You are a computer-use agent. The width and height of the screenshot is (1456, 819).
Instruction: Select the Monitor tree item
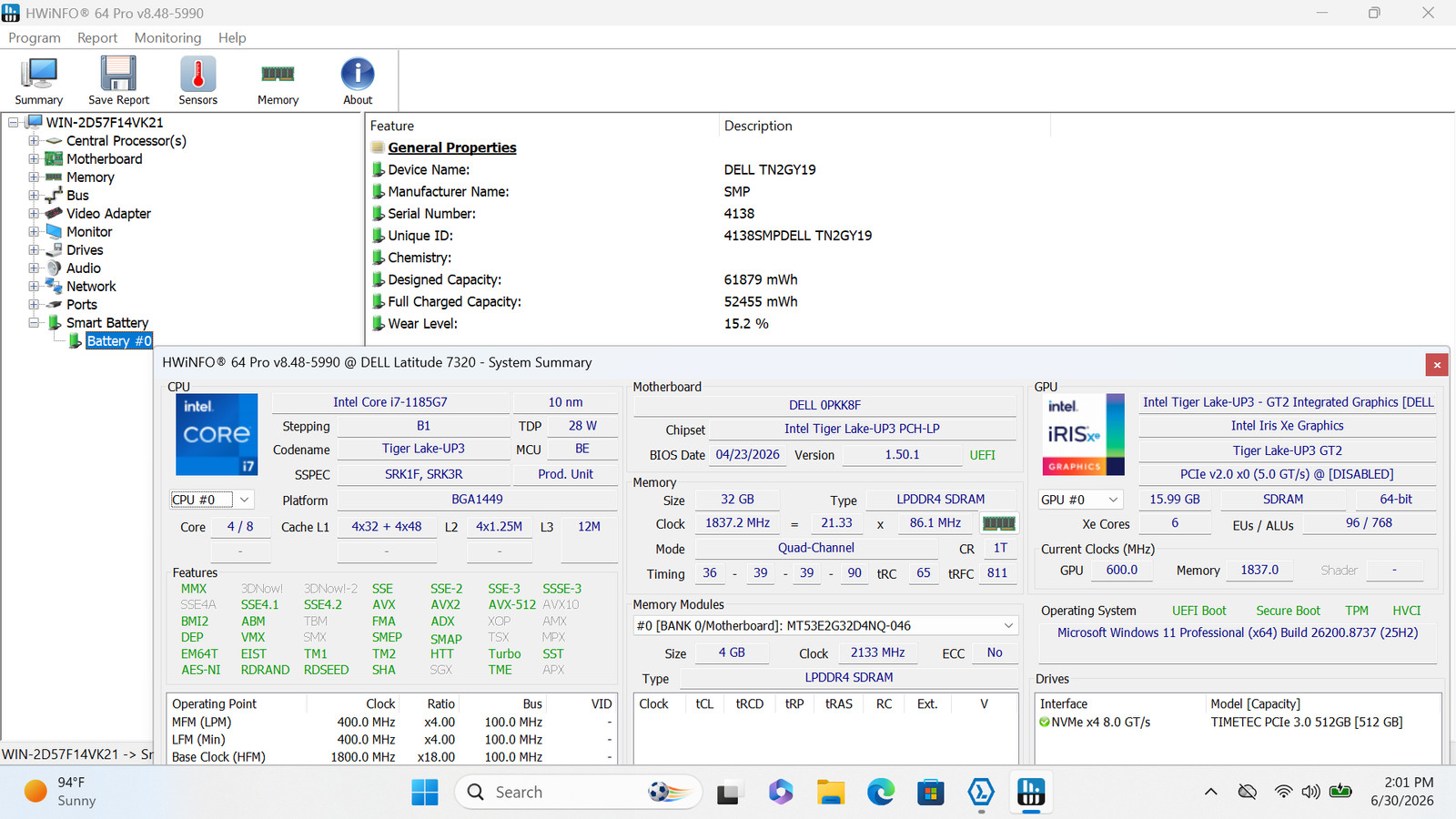[x=89, y=232]
